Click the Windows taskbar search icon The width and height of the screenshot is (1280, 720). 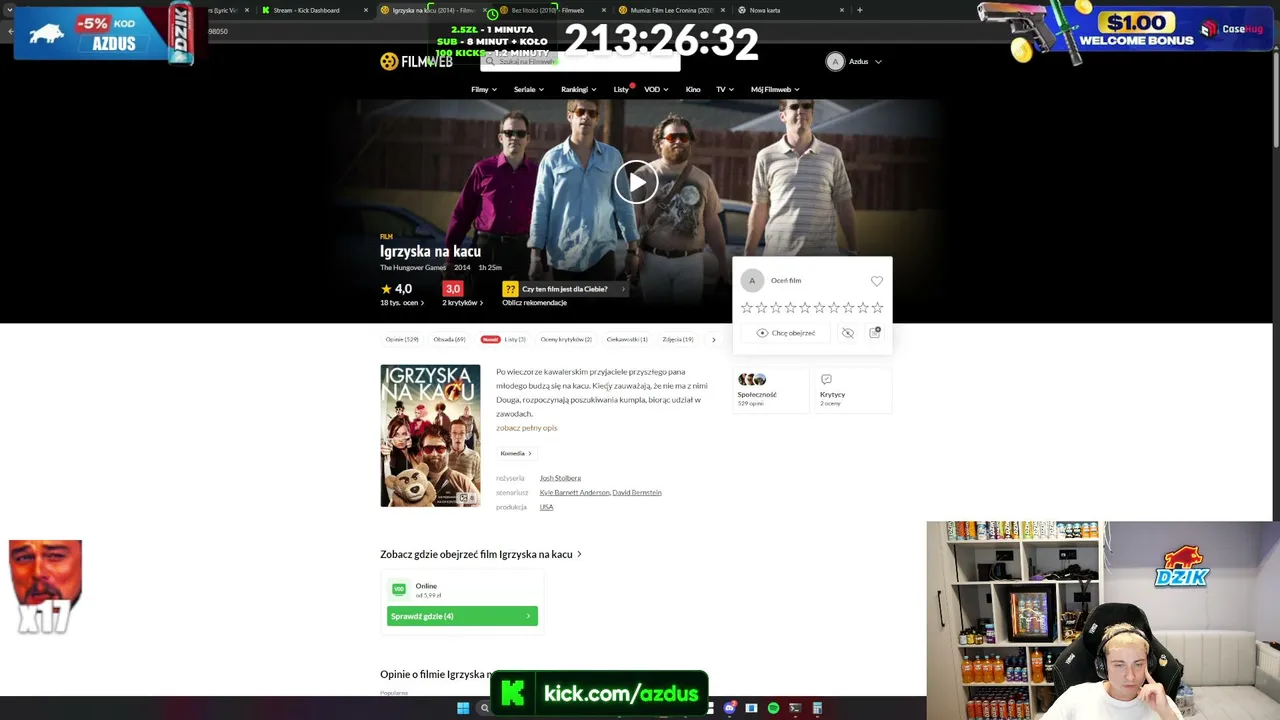[485, 709]
